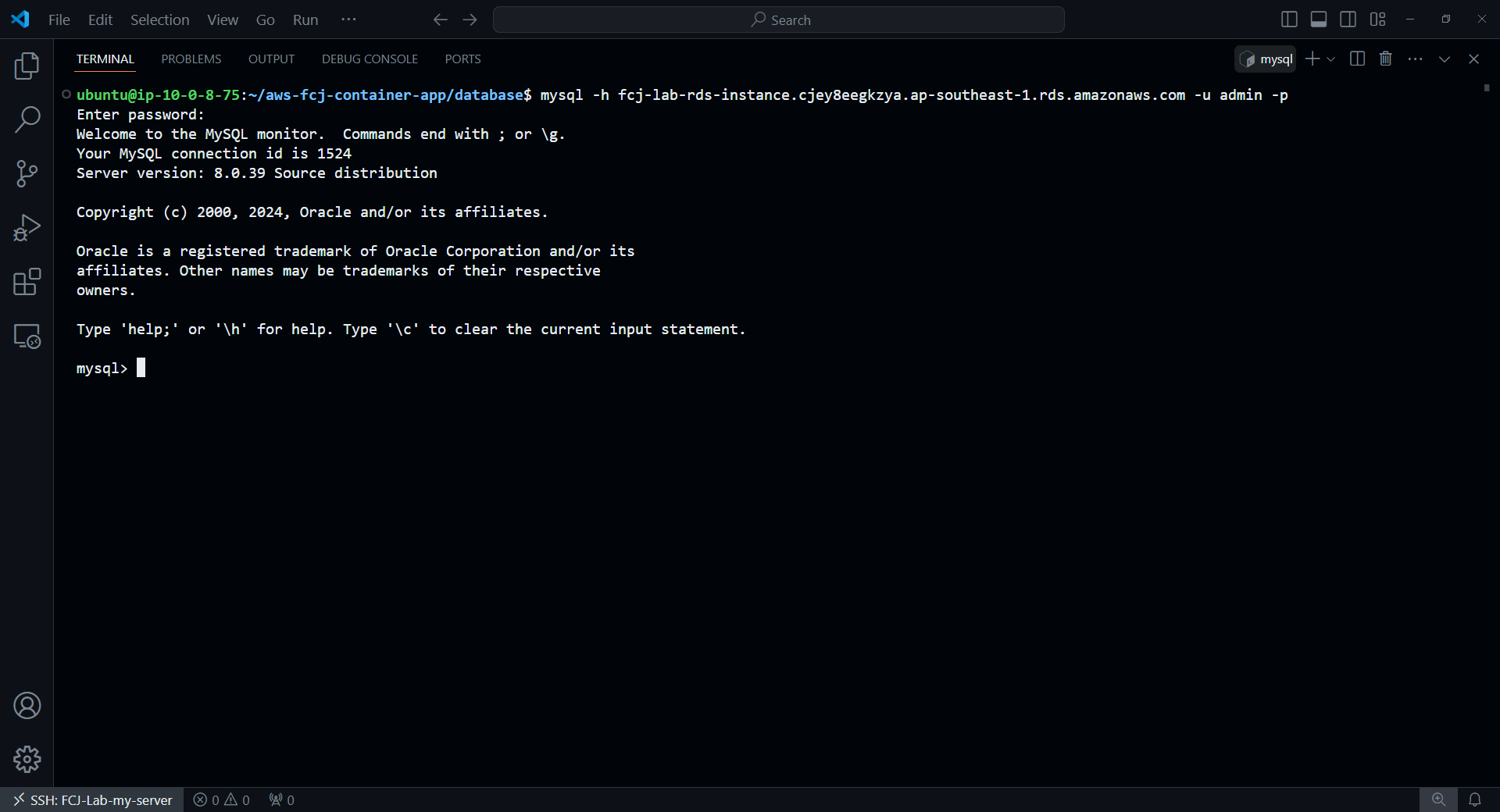Switch to the TERMINAL tab

click(105, 59)
